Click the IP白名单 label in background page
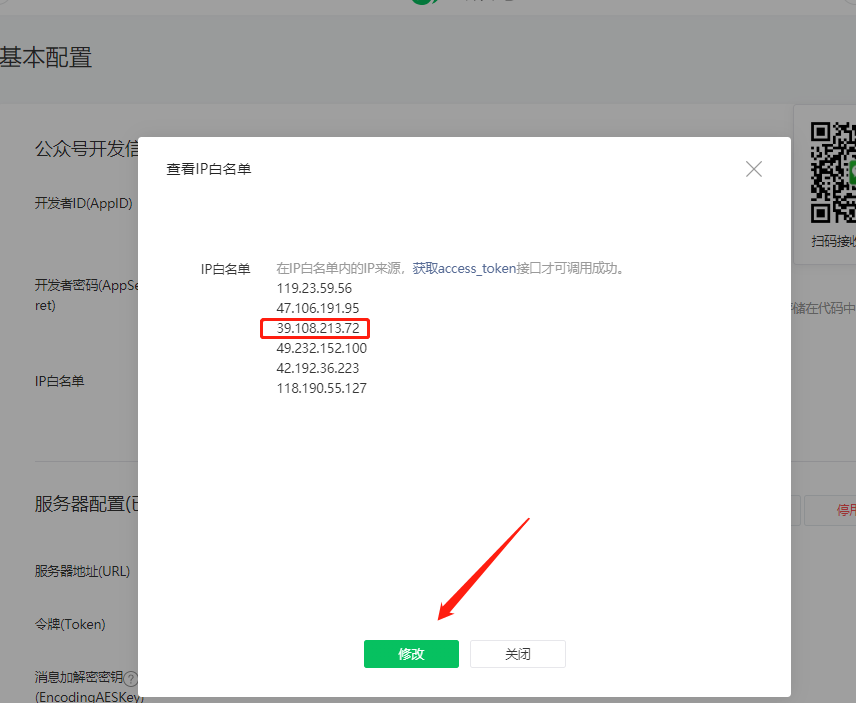The image size is (856, 703). 60,381
